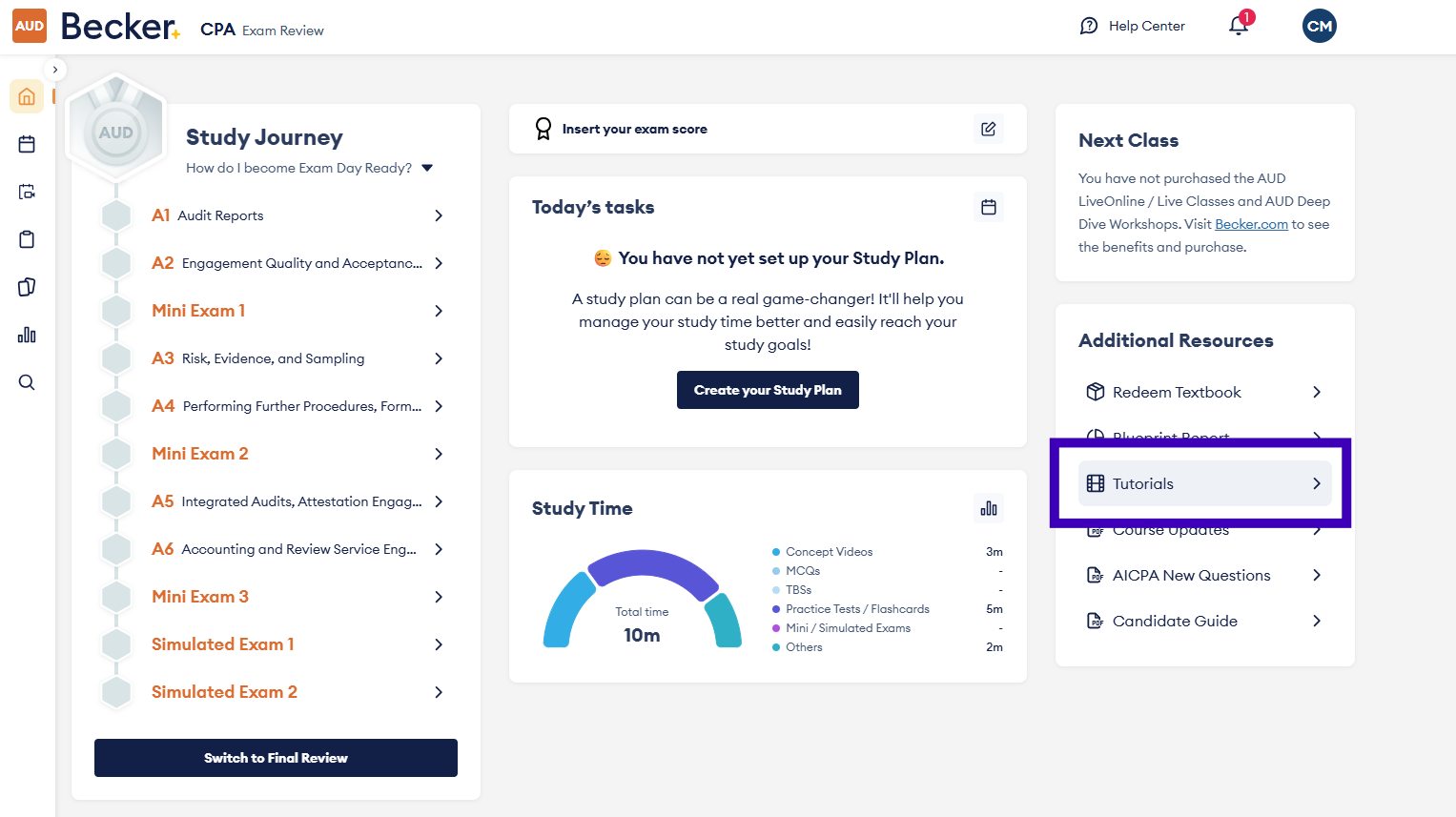This screenshot has width=1456, height=817.
Task: Open the calendar icon in Today's tasks
Action: click(989, 207)
